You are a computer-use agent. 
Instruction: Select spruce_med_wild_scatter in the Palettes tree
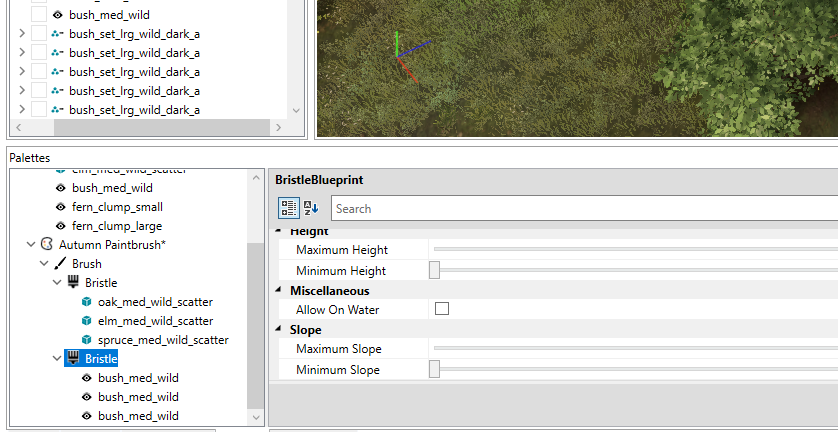(164, 340)
